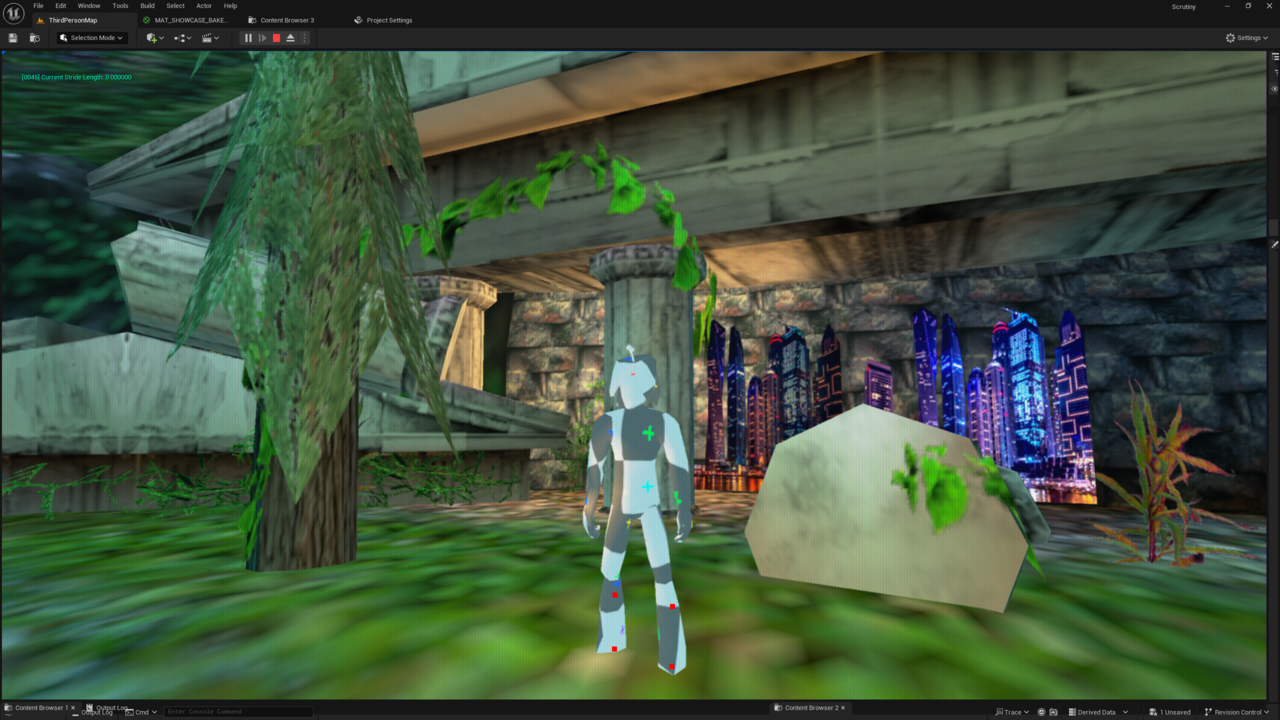
Task: Open the File menu
Action: click(38, 6)
